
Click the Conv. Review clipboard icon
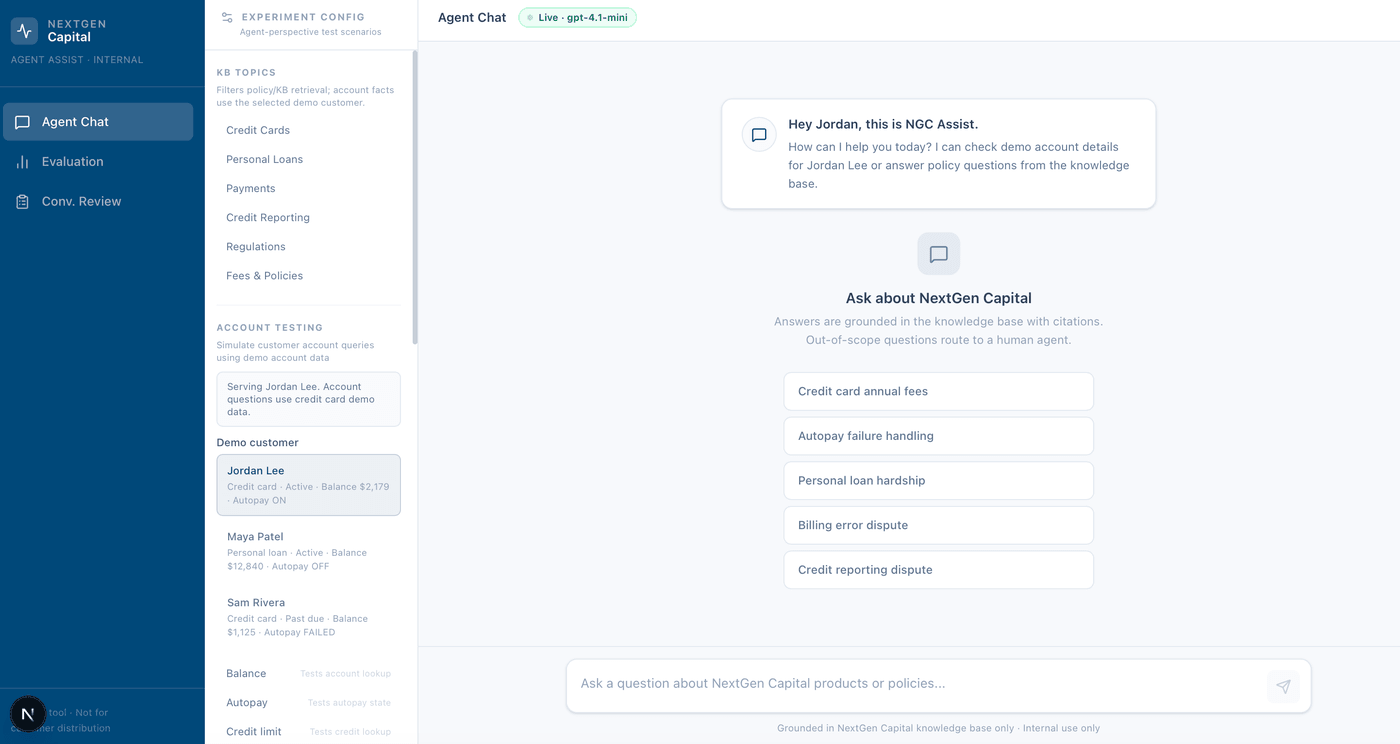pyautogui.click(x=22, y=202)
